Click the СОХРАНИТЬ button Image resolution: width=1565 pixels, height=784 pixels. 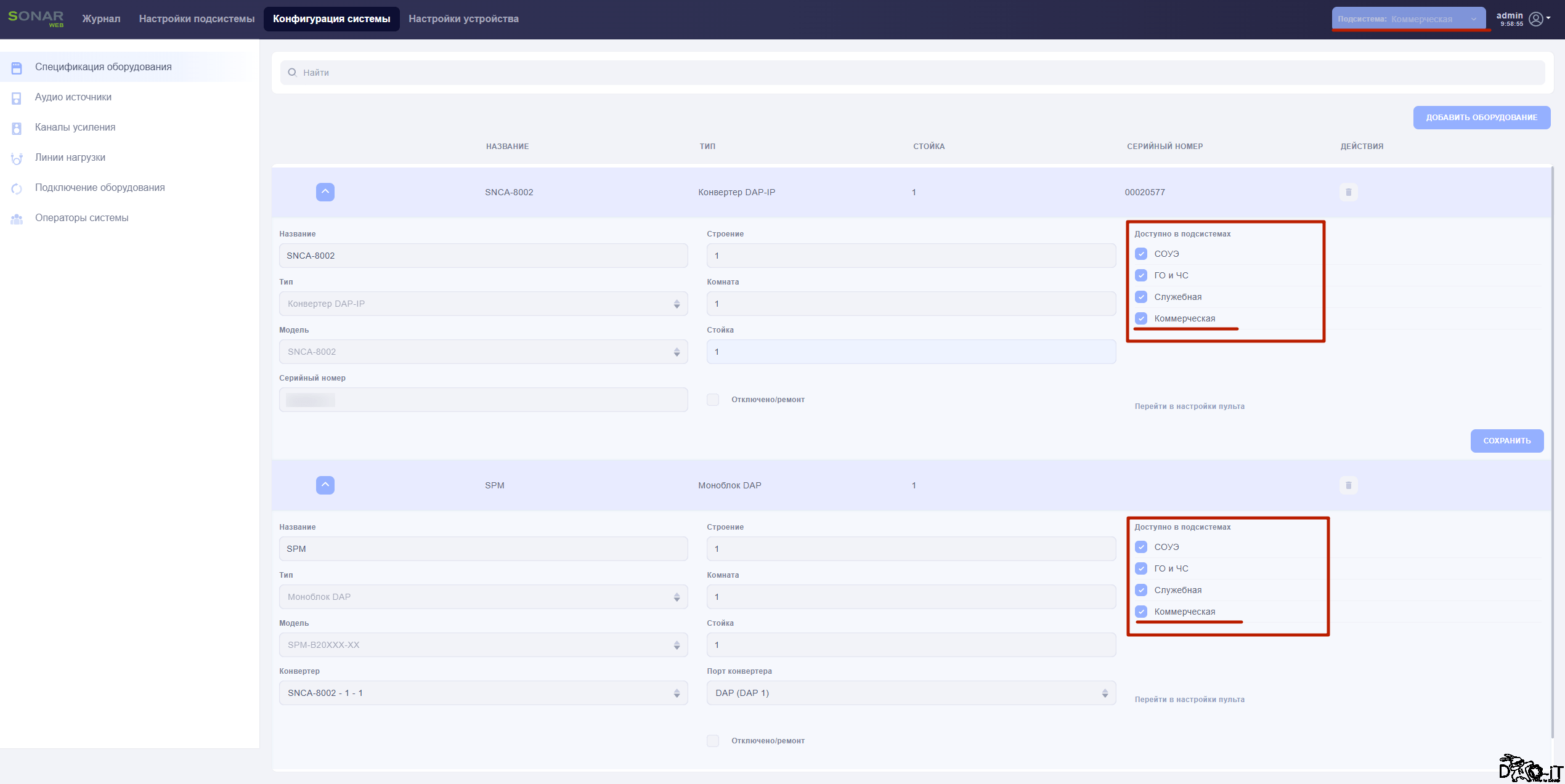1507,441
